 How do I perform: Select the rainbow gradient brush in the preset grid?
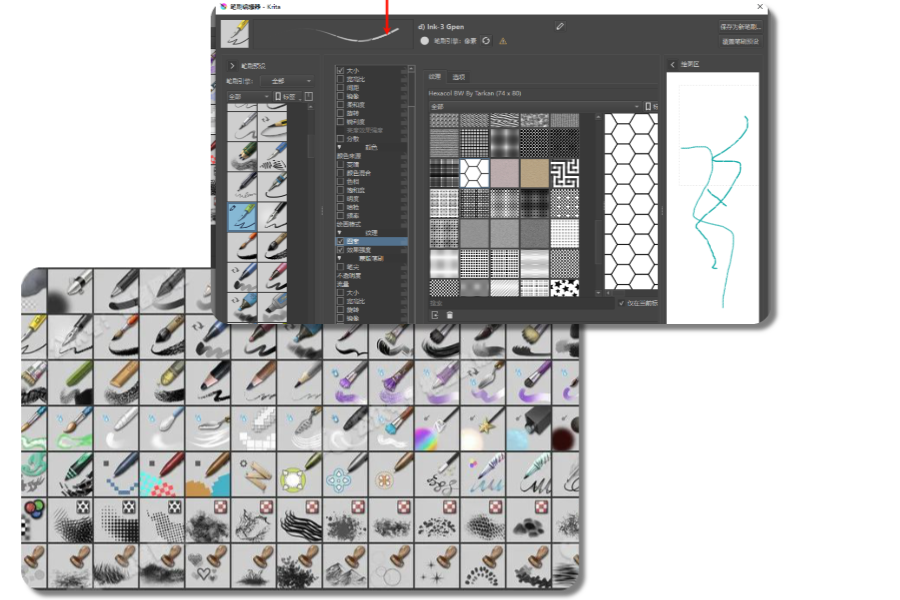437,428
